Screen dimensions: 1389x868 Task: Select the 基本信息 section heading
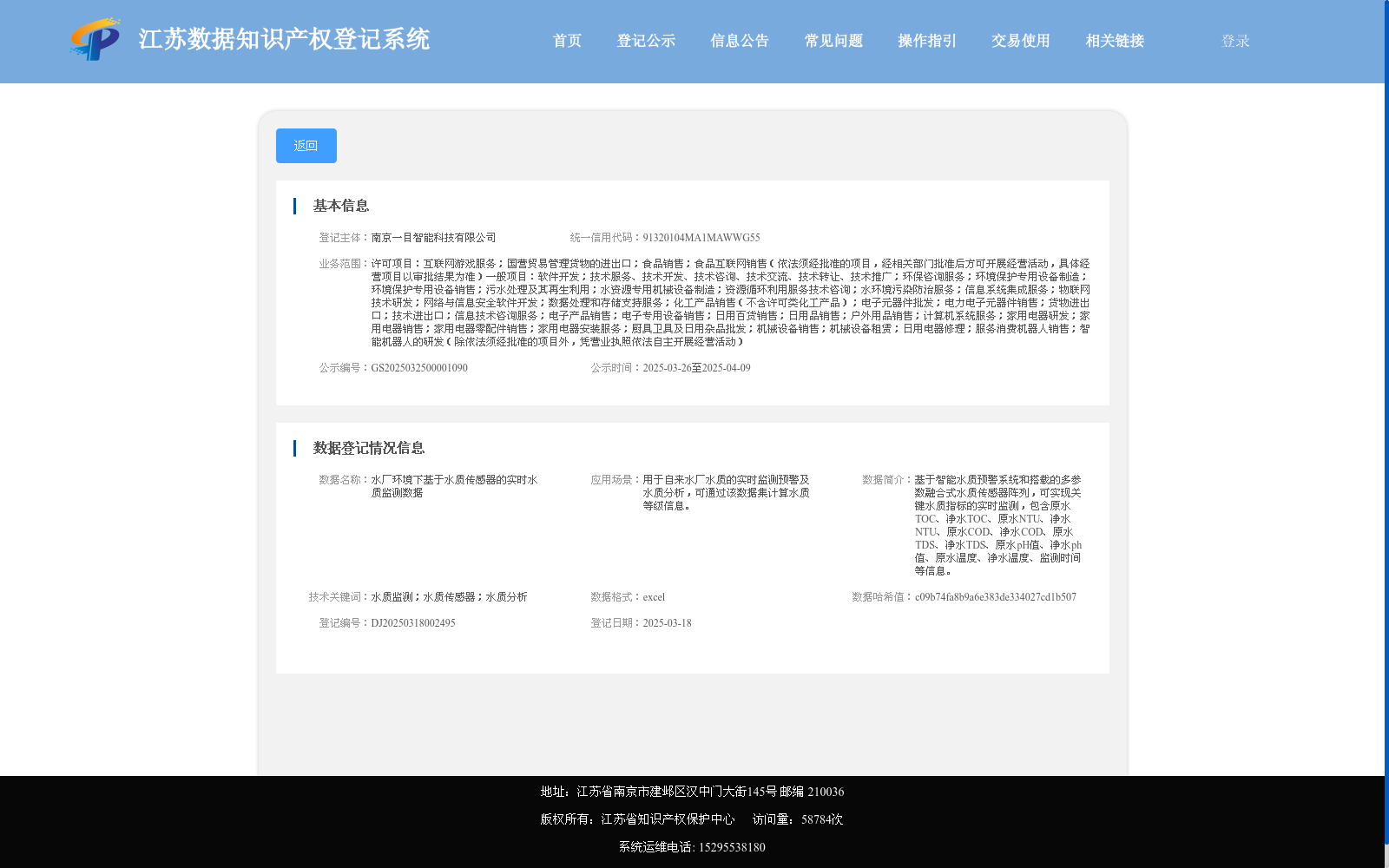pos(341,206)
